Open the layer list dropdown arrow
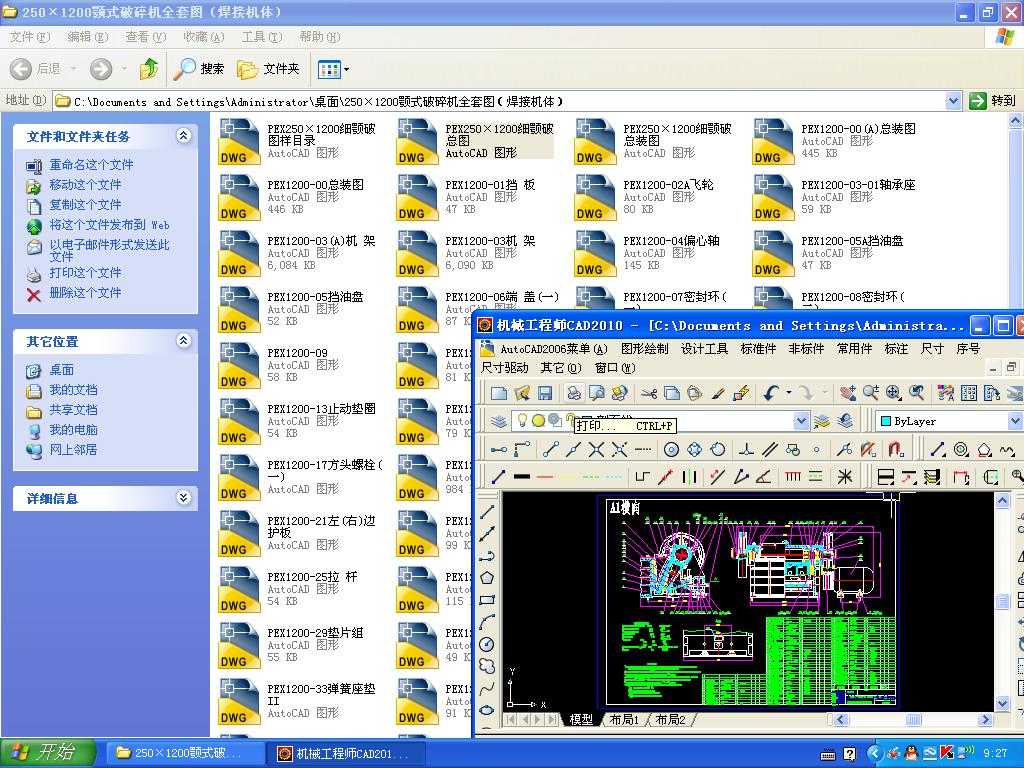This screenshot has height=768, width=1024. tap(802, 421)
